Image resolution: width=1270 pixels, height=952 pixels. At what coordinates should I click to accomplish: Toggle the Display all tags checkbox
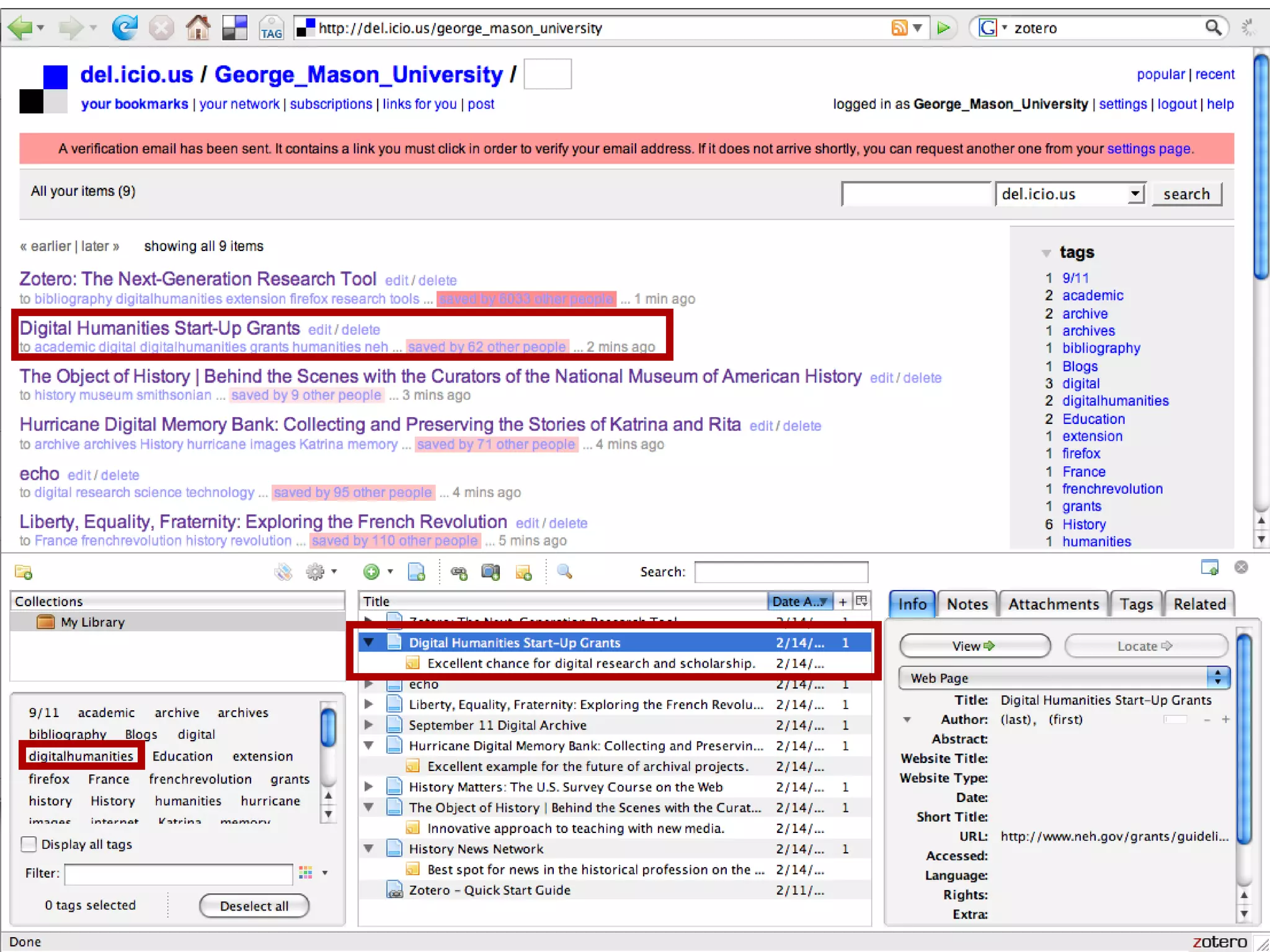point(29,844)
